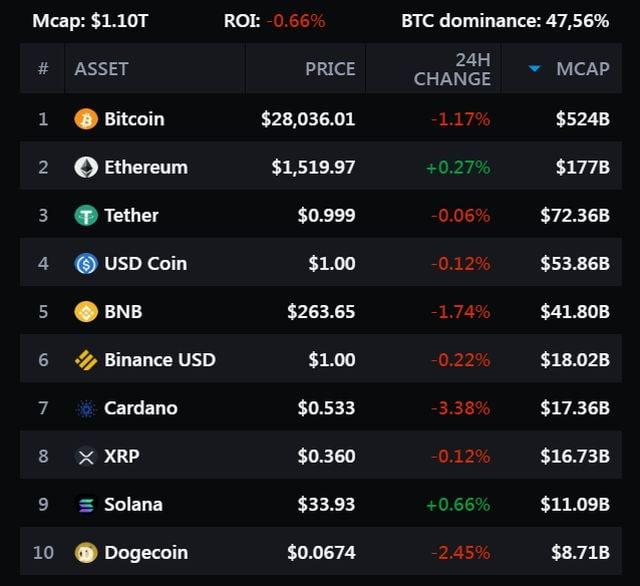The height and width of the screenshot is (586, 640).
Task: Sort by the ASSET column header
Action: click(101, 69)
